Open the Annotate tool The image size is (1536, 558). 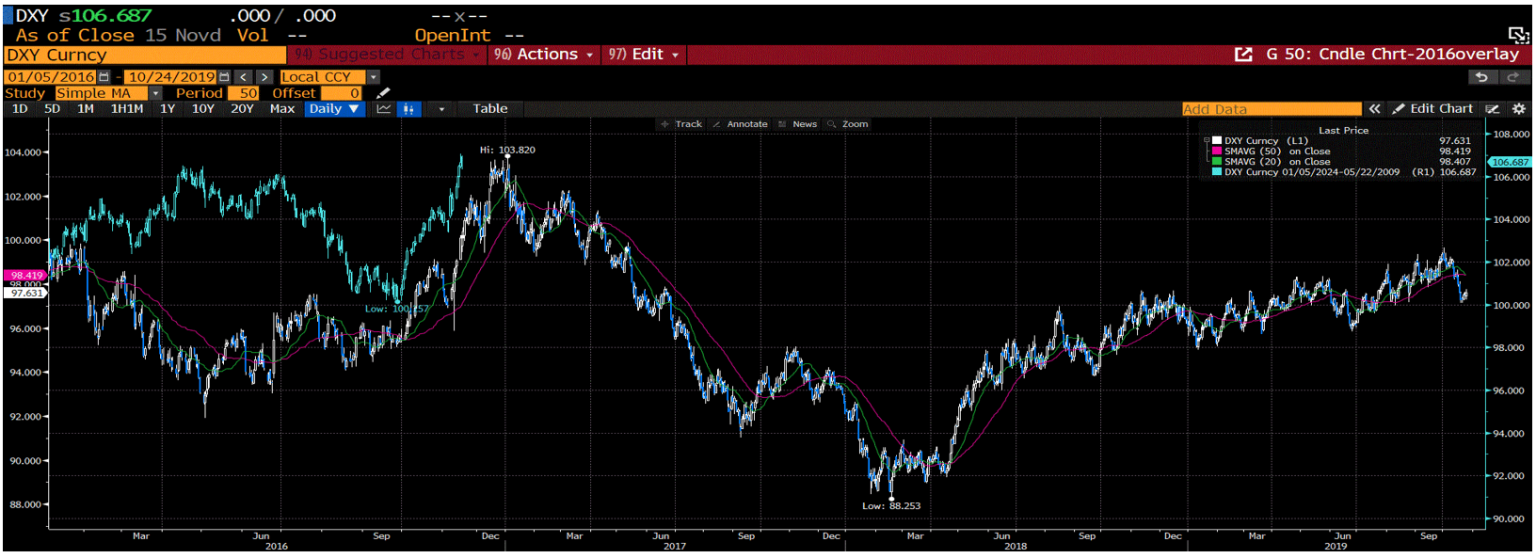coord(739,124)
